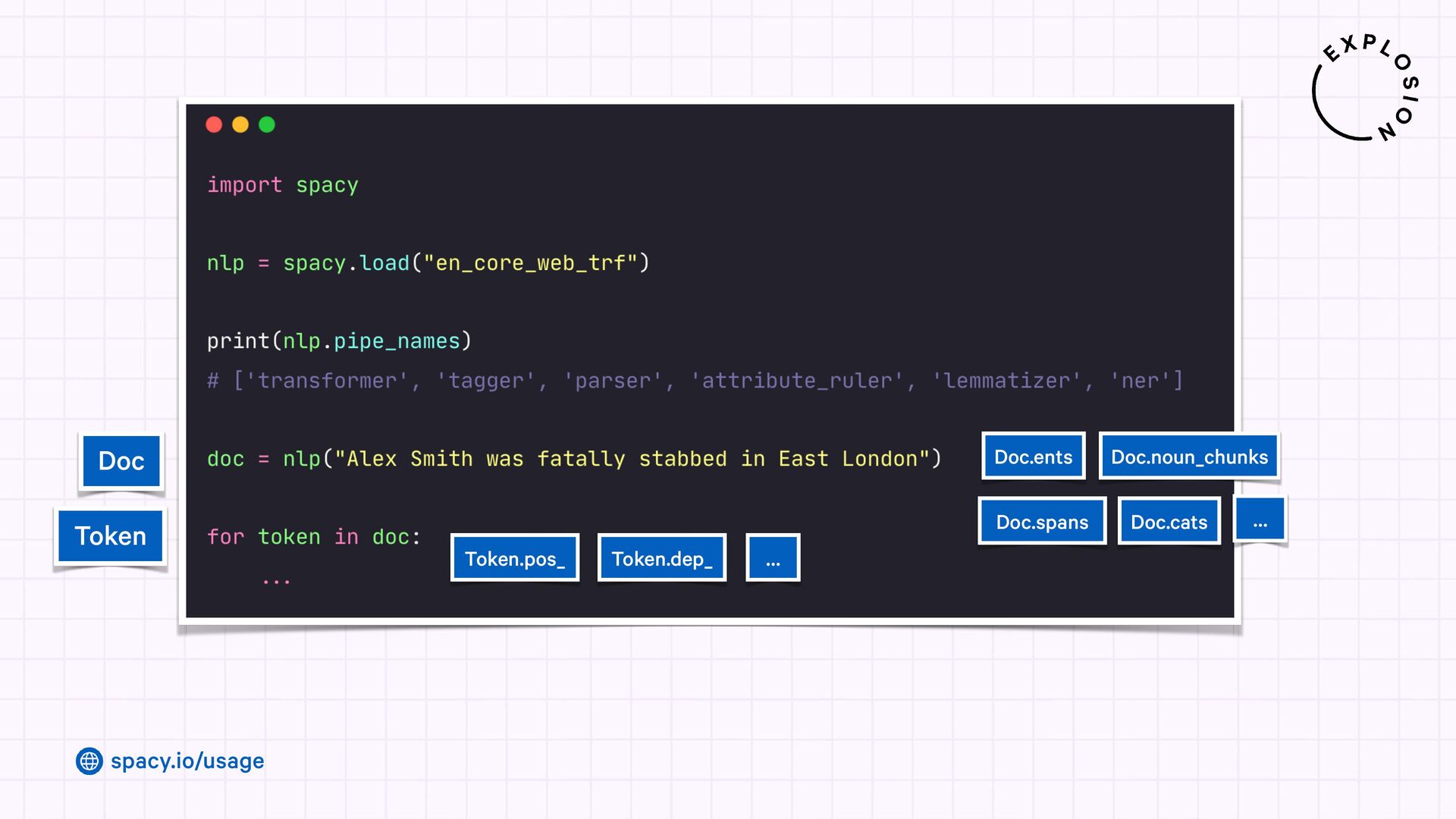Click the yellow window dot
Viewport: 1456px width, 819px height.
coord(240,124)
